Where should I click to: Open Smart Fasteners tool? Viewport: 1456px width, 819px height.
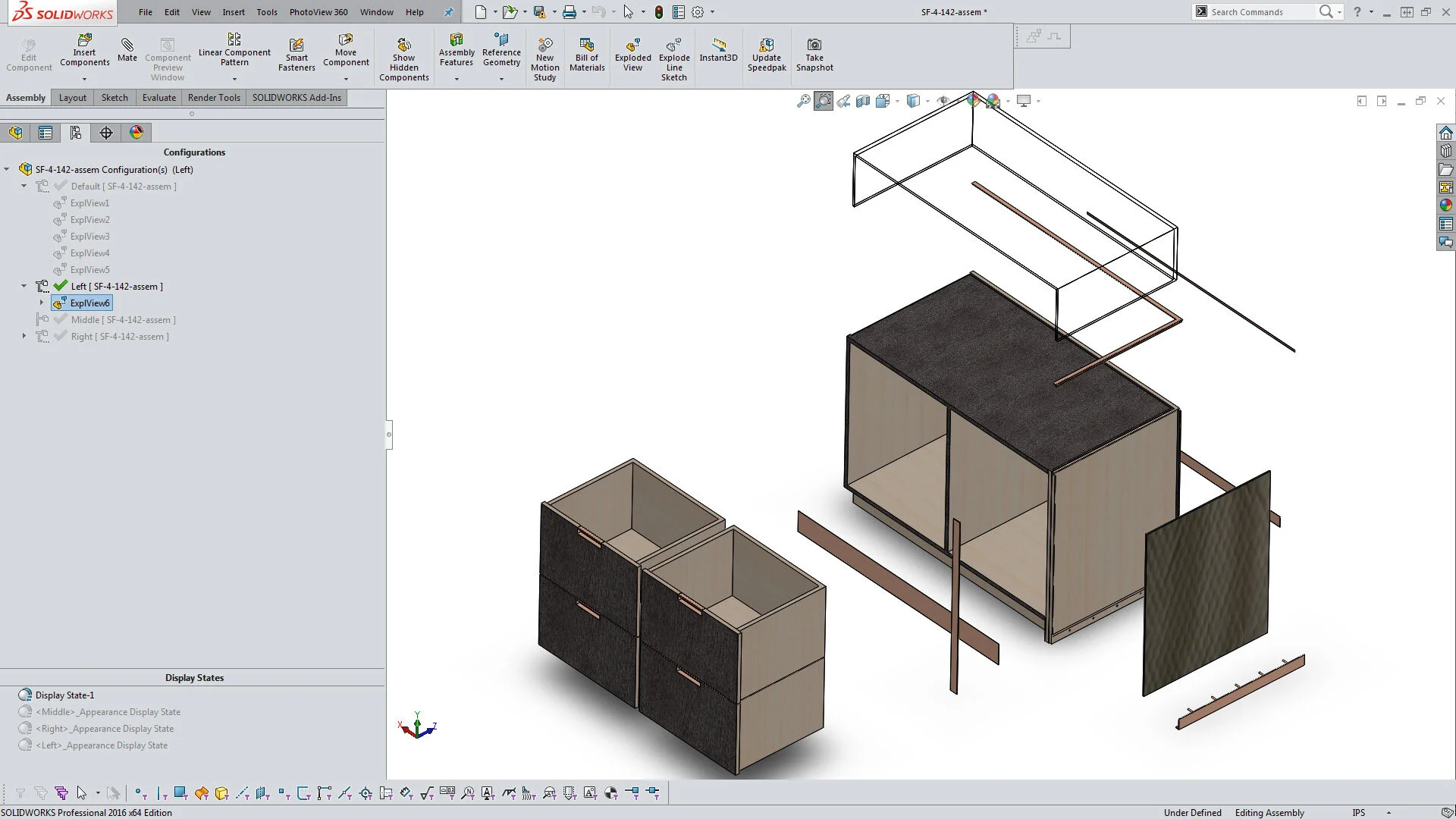pos(297,45)
